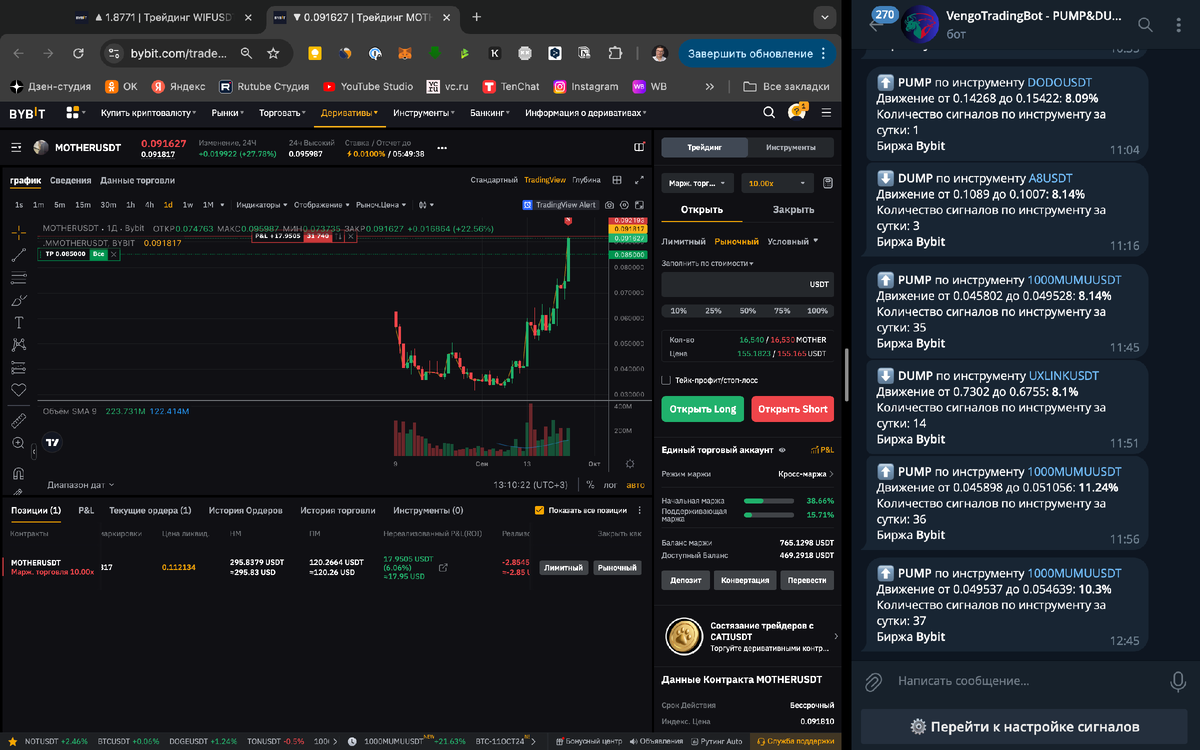1200x750 pixels.
Task: Switch to Инструменты tab in trade panel
Action: pos(790,147)
